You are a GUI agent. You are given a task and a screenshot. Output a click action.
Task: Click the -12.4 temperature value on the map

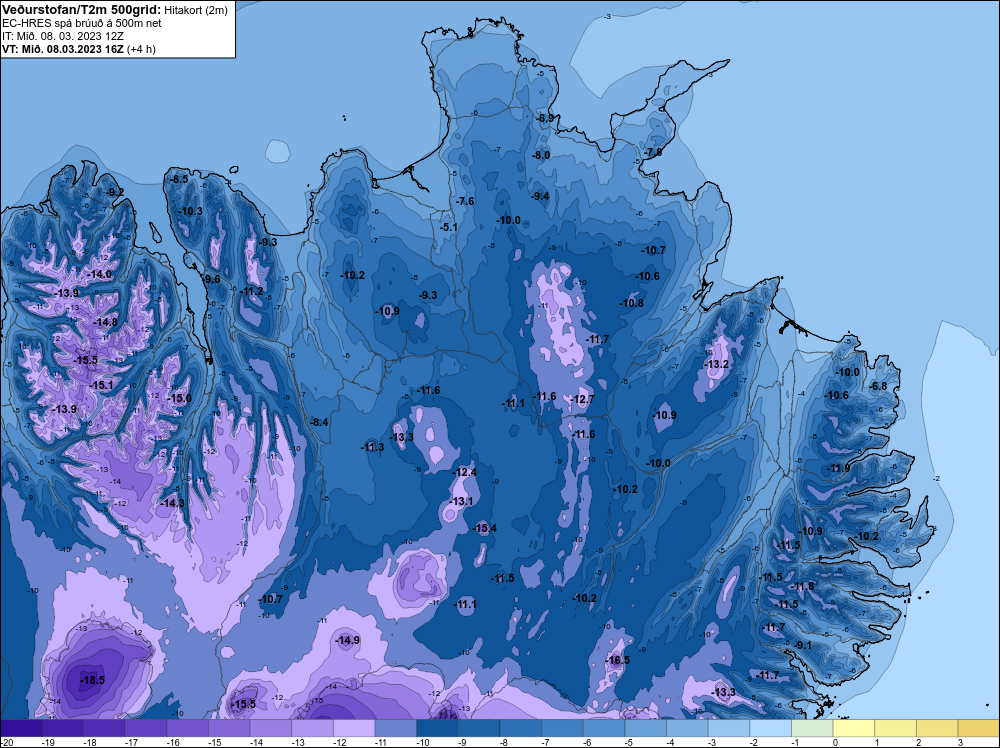tap(464, 472)
